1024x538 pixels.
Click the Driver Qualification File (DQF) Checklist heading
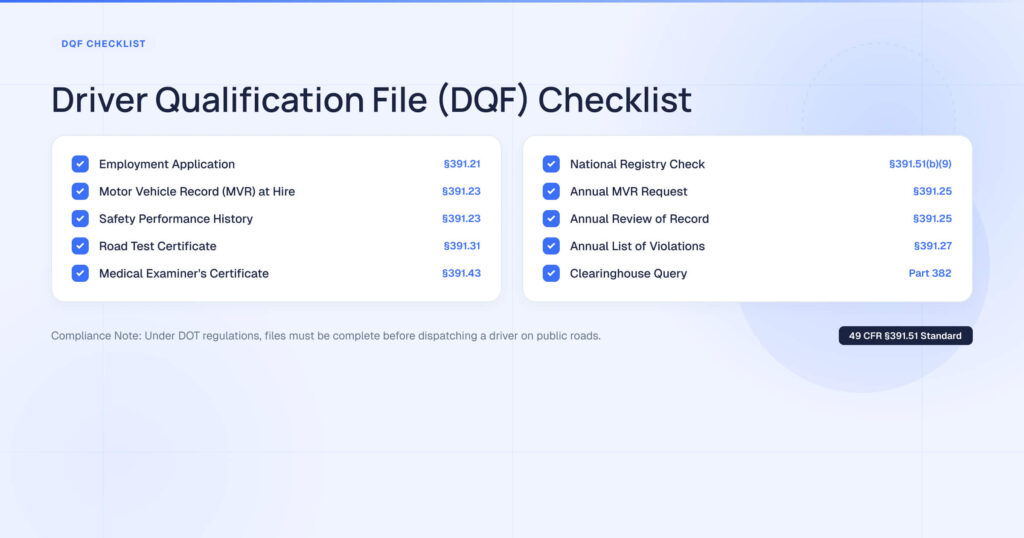(x=371, y=100)
